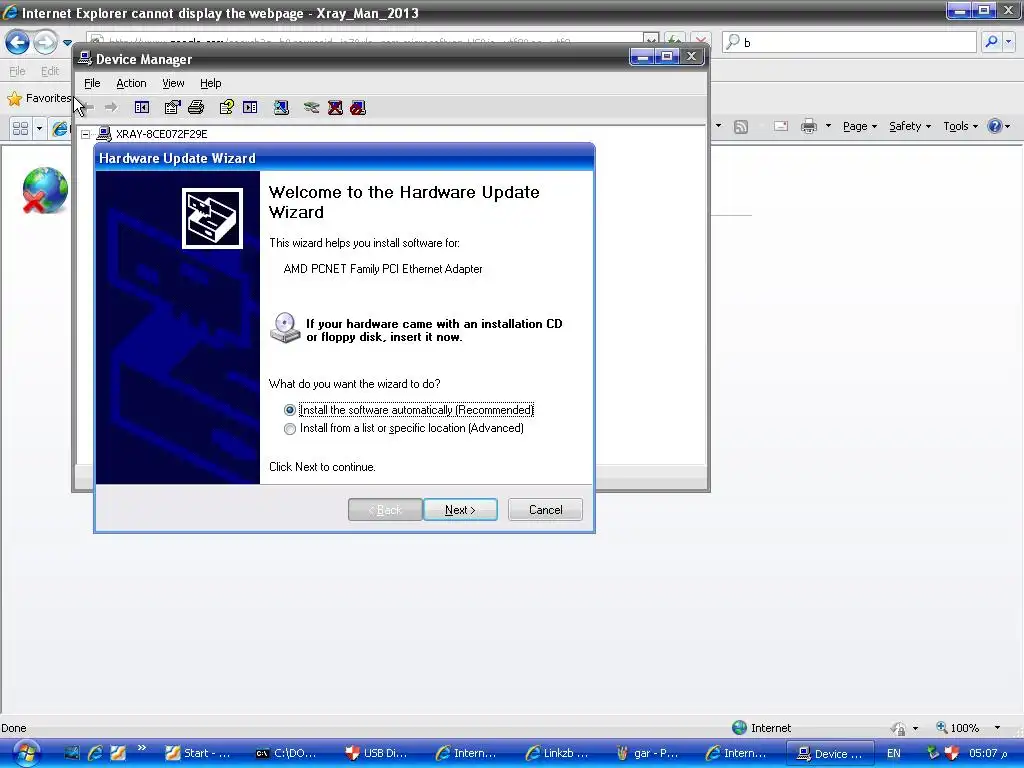
Task: Click in the IE search input box
Action: (x=849, y=42)
